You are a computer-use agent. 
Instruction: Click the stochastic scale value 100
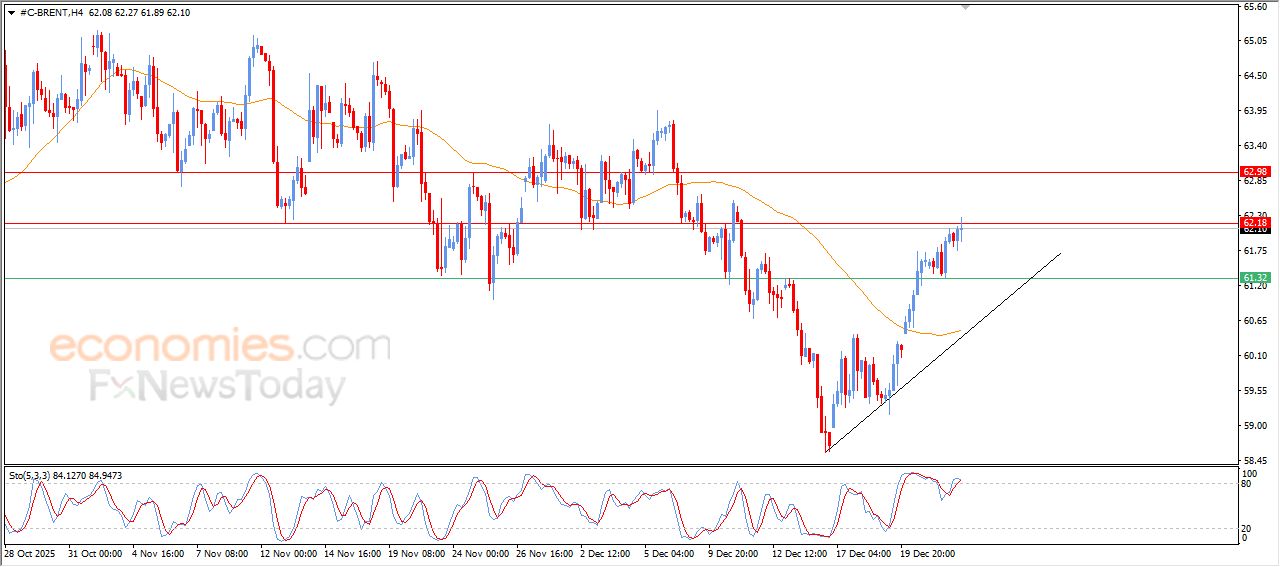[x=1250, y=473]
